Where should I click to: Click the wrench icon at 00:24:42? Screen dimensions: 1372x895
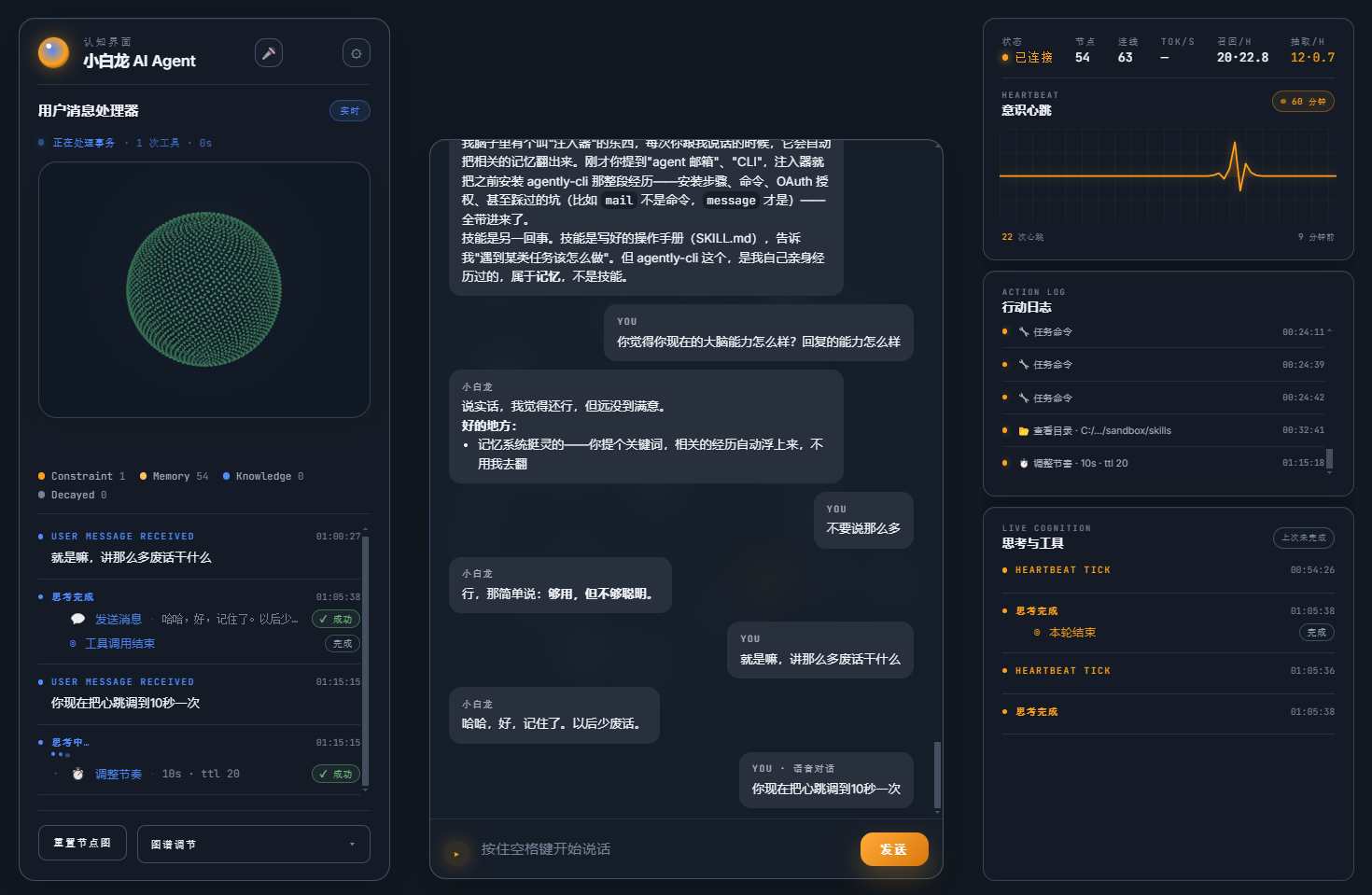click(x=1023, y=398)
